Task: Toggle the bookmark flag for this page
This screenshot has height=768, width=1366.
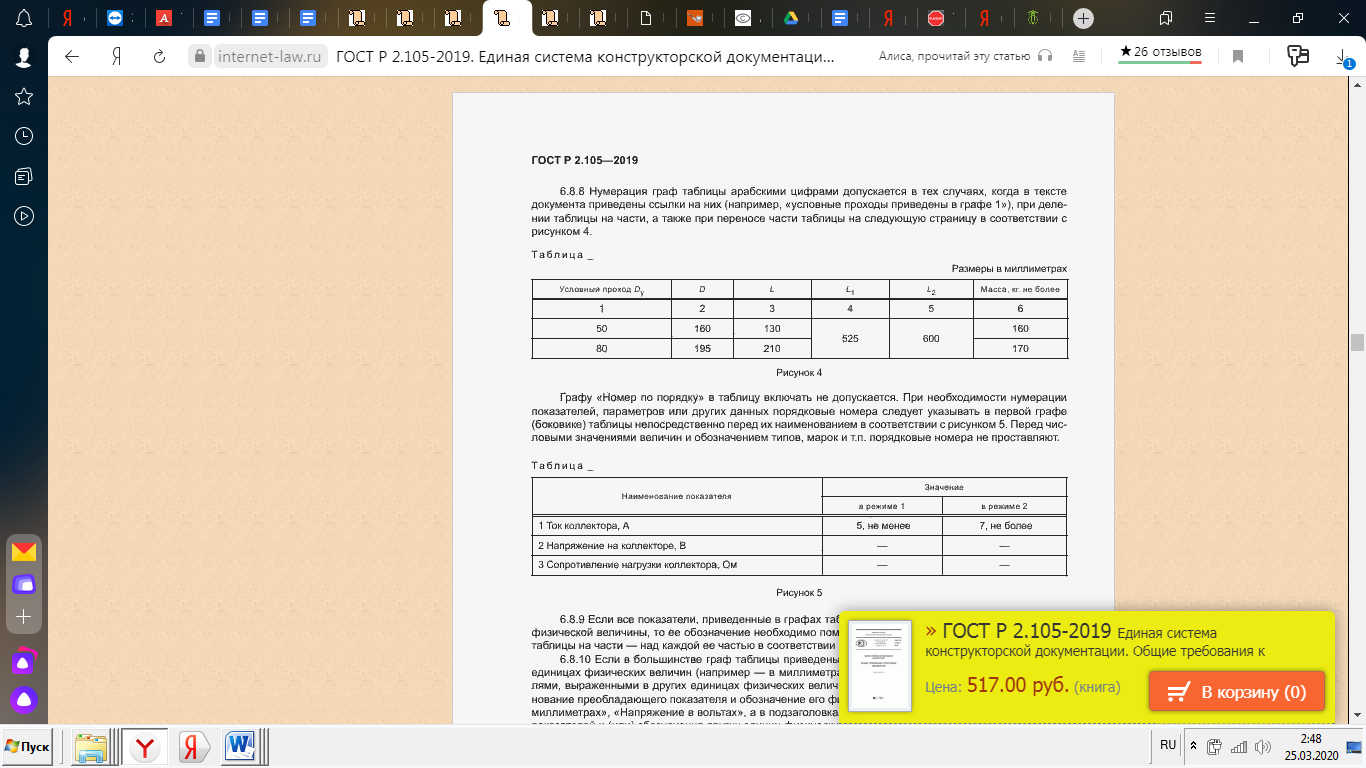Action: (1237, 56)
